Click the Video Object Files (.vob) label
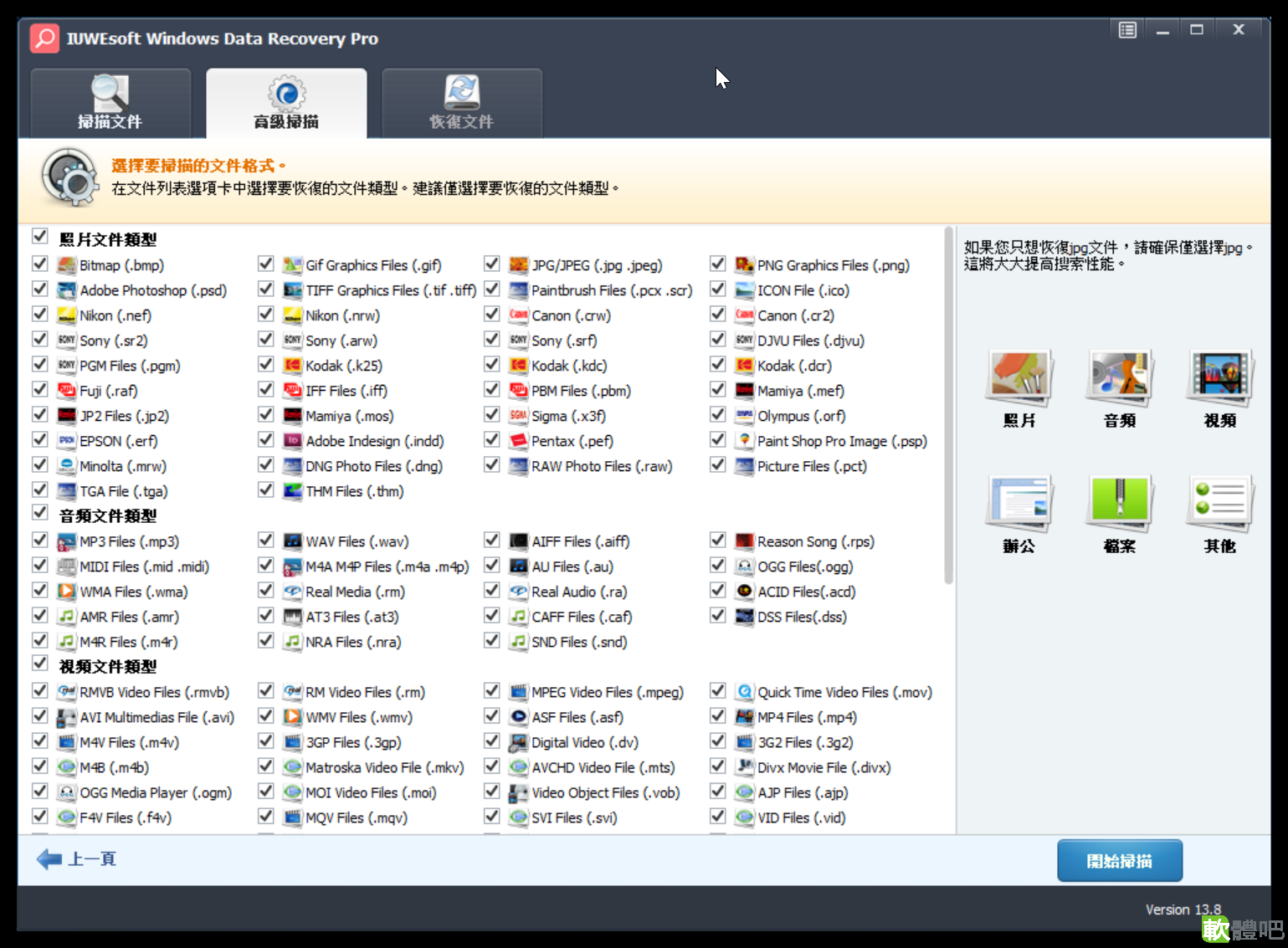1288x948 pixels. pos(606,792)
